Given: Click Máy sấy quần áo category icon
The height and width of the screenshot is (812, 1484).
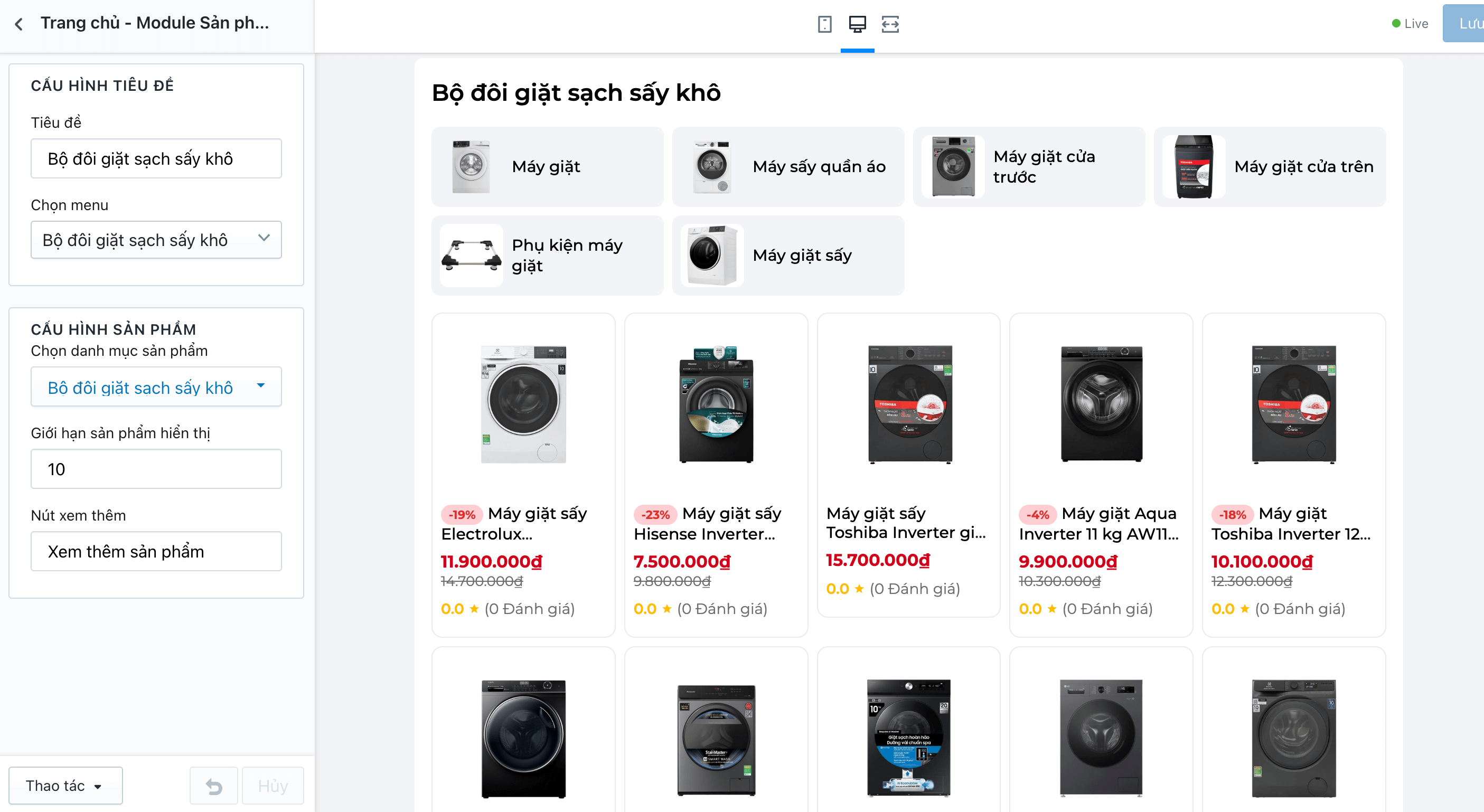Looking at the screenshot, I should tap(712, 166).
